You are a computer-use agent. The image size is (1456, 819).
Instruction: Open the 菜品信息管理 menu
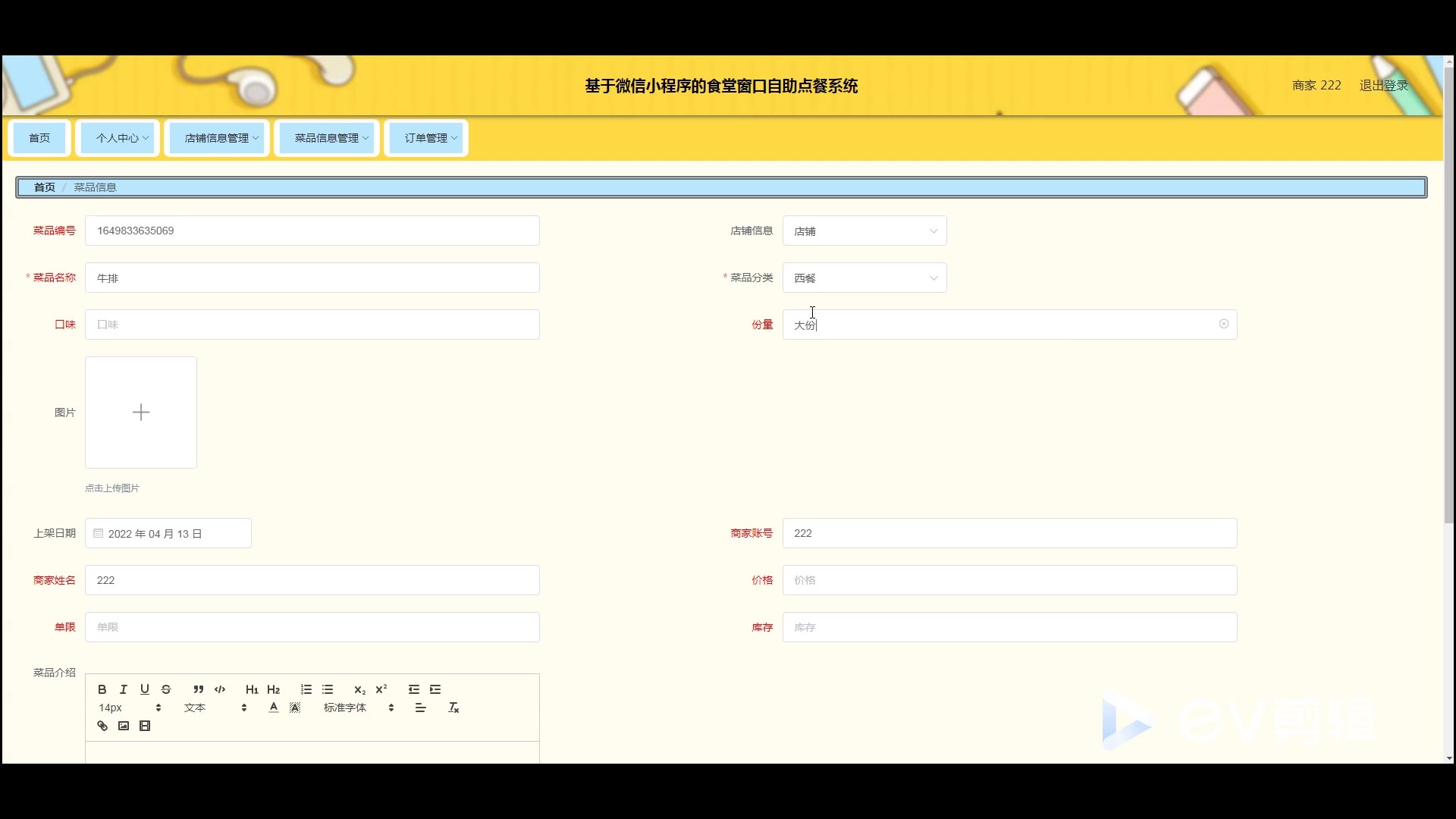[327, 138]
